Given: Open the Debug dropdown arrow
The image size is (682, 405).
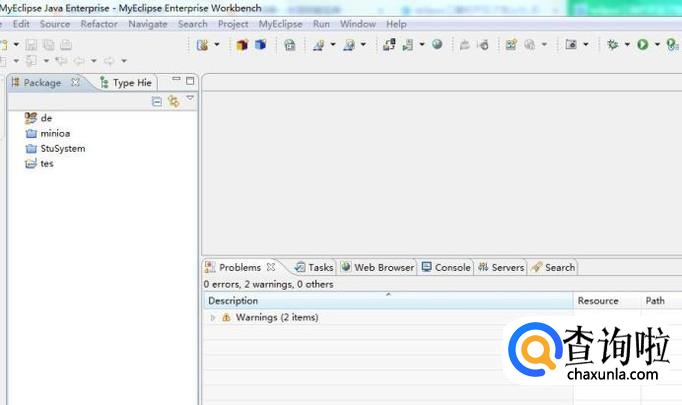Looking at the screenshot, I should [x=627, y=44].
